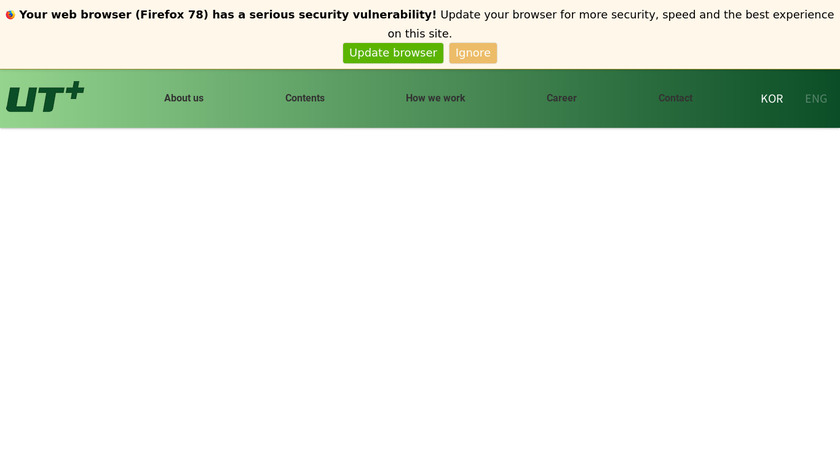Switch site language to KOR
The image size is (840, 472).
pyautogui.click(x=772, y=99)
